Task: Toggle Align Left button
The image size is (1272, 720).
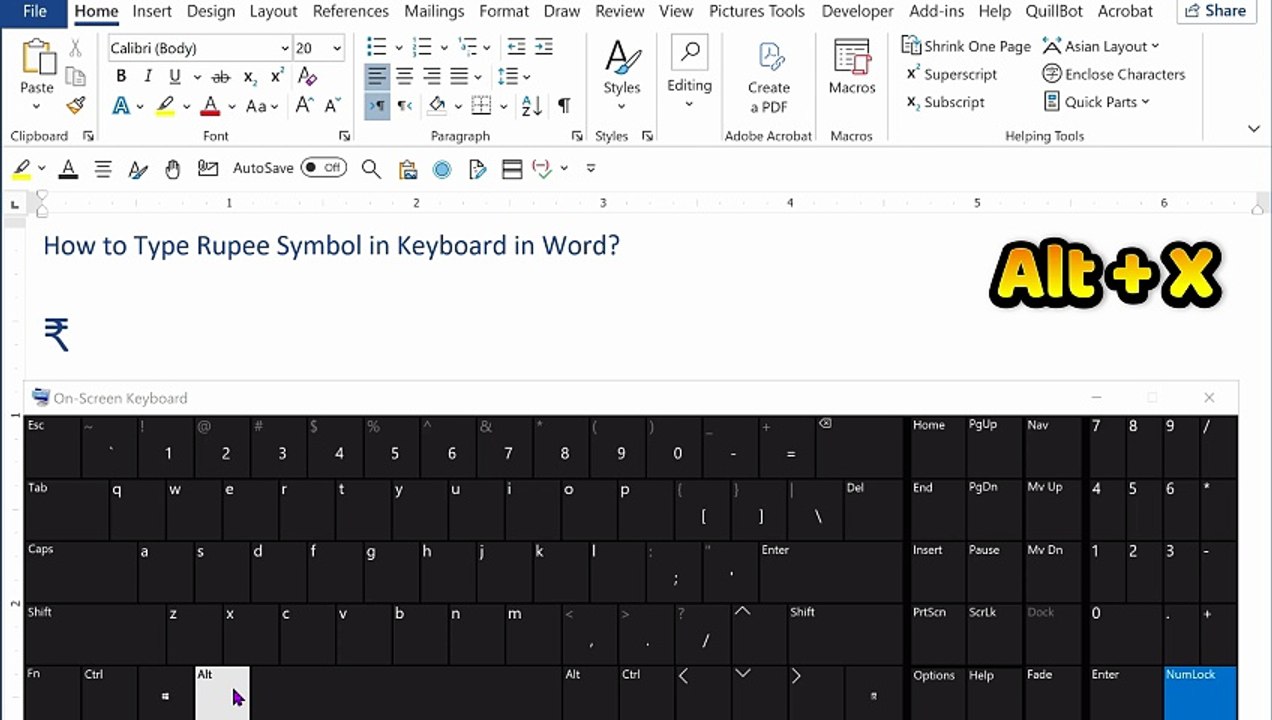Action: (x=377, y=76)
